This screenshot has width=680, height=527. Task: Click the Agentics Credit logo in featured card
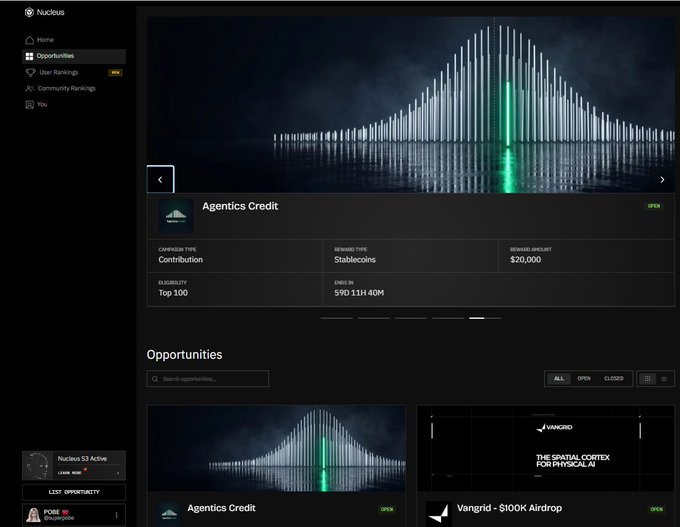(176, 216)
